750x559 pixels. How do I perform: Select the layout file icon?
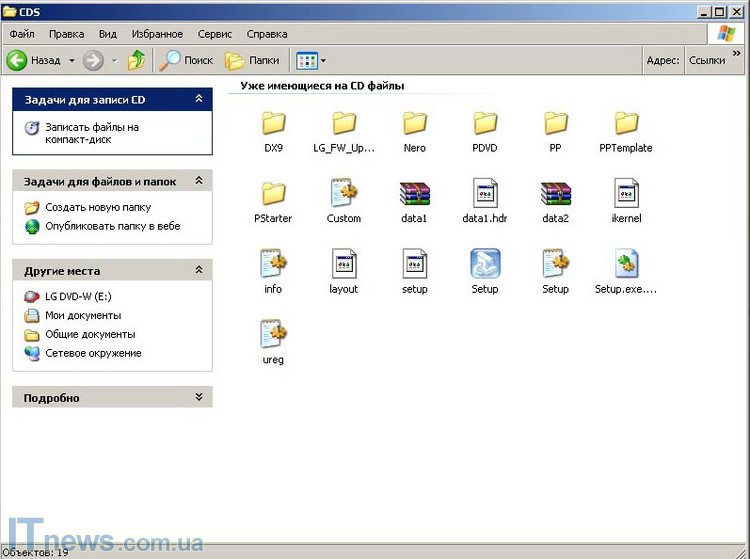click(343, 264)
